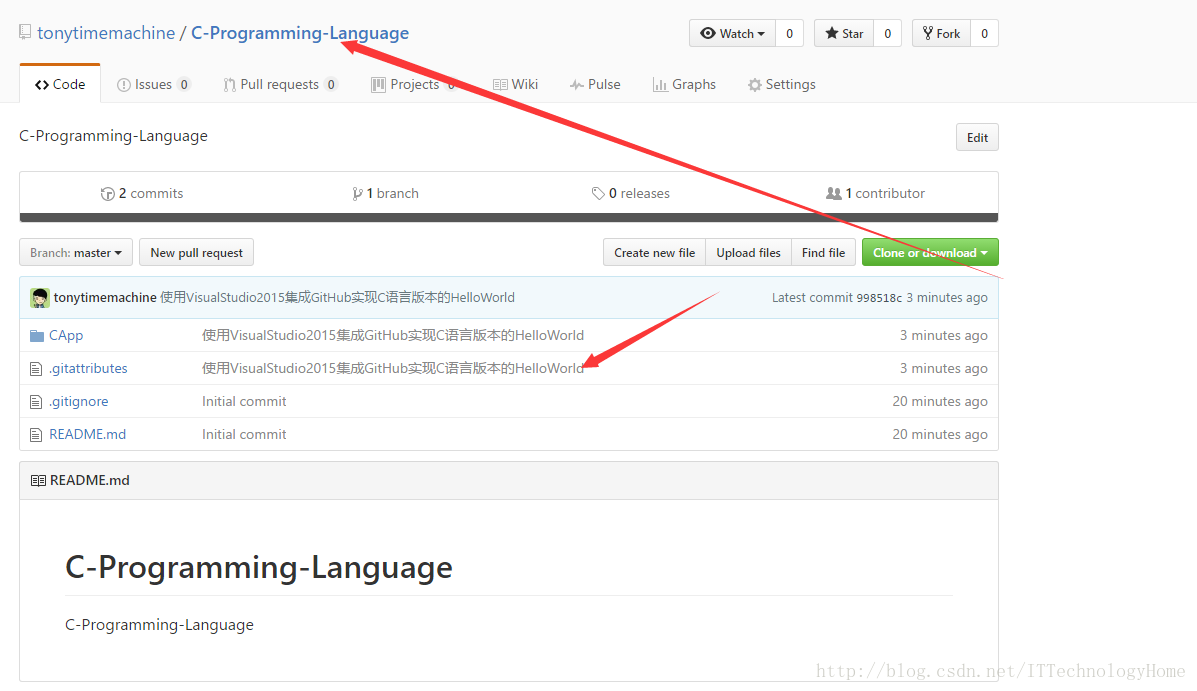This screenshot has height=691, width=1197.
Task: Open the Issues tab
Action: pyautogui.click(x=153, y=84)
